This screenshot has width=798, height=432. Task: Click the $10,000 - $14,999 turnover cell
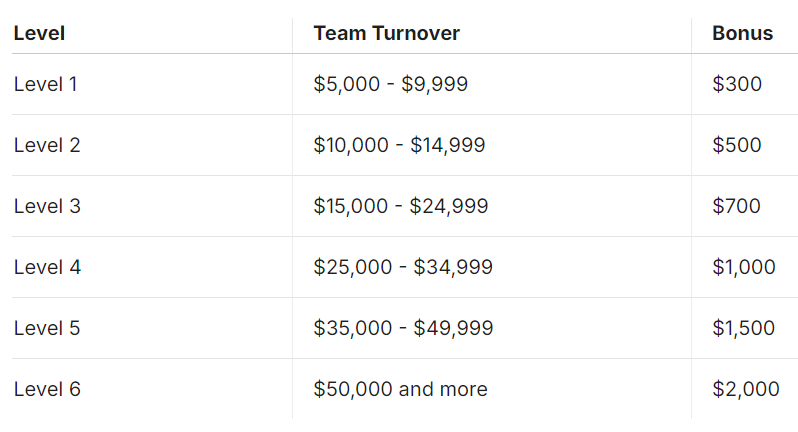point(399,145)
